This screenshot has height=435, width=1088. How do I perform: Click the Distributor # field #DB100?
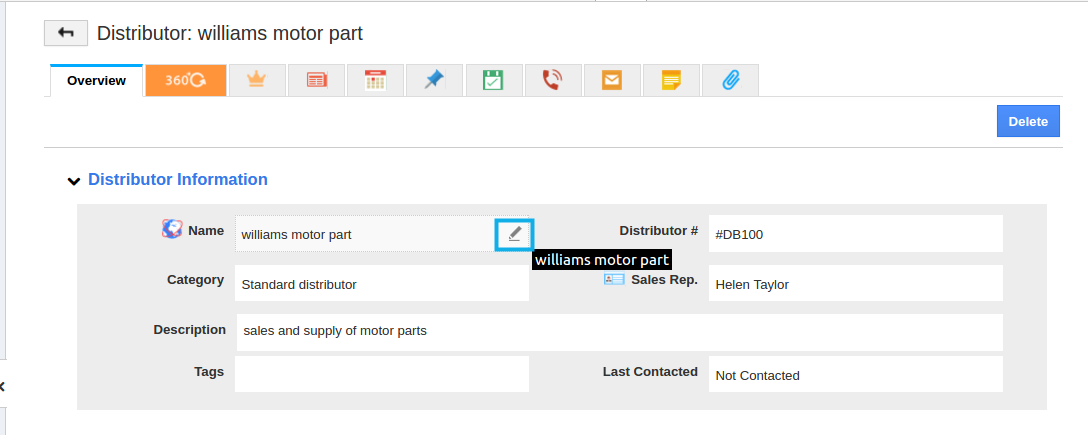point(856,234)
